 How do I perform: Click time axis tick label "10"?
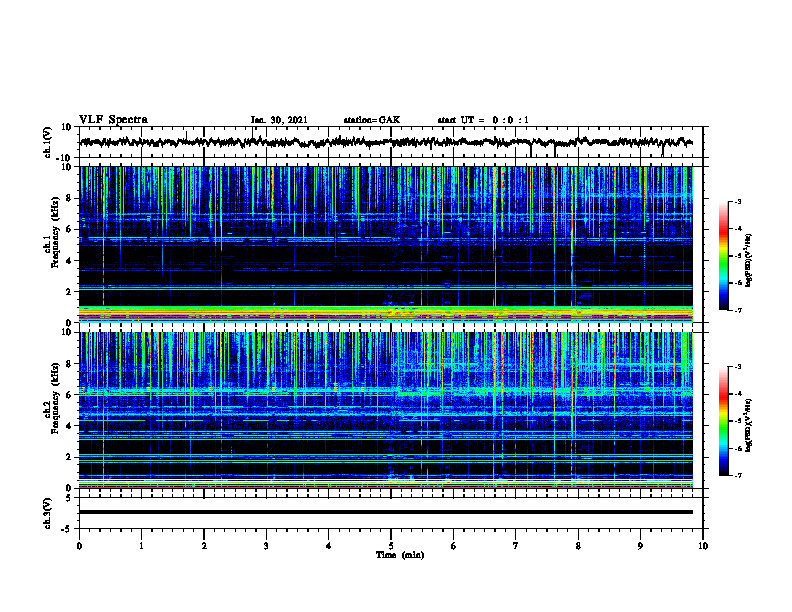[x=703, y=546]
